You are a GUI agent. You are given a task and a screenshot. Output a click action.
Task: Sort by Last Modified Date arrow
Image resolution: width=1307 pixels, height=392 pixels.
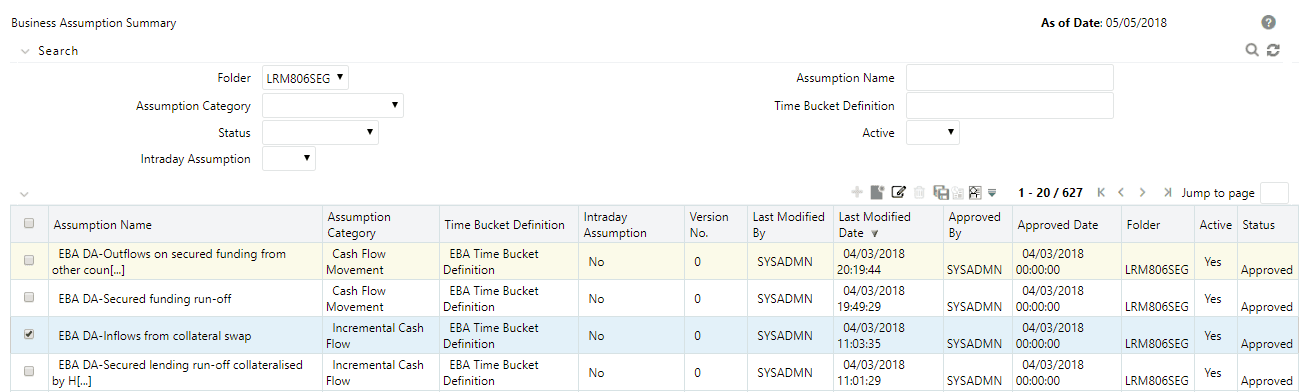coord(874,233)
